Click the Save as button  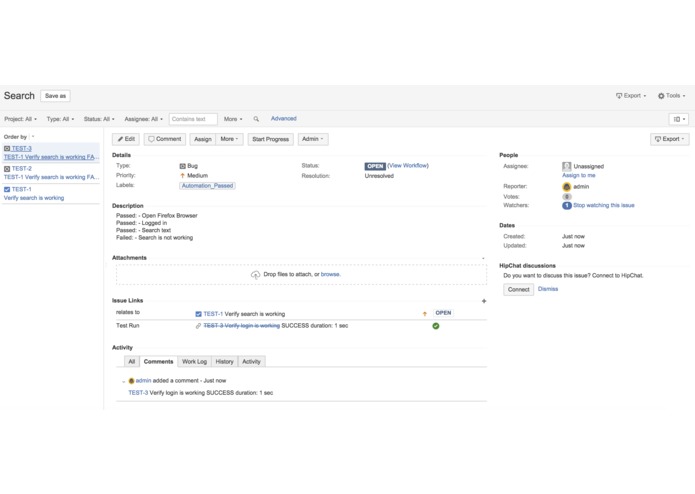55,96
